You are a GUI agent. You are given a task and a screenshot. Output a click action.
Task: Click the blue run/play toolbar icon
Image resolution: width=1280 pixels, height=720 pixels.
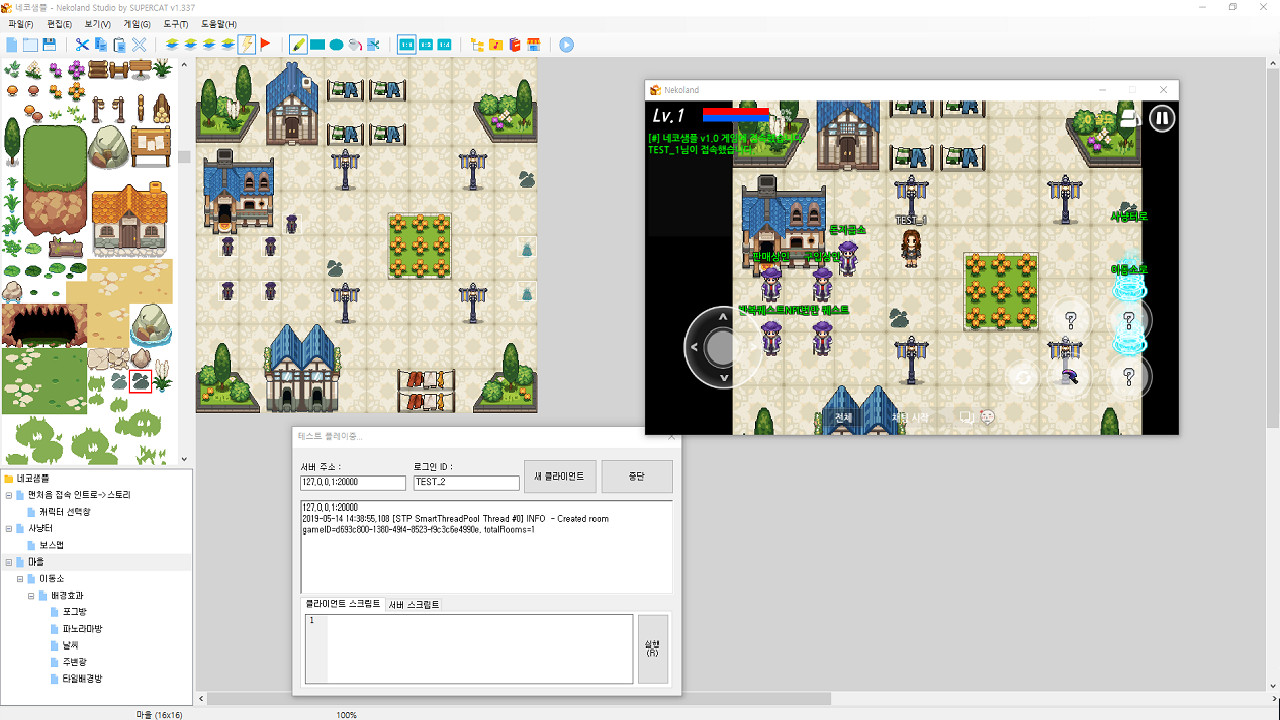click(x=565, y=44)
